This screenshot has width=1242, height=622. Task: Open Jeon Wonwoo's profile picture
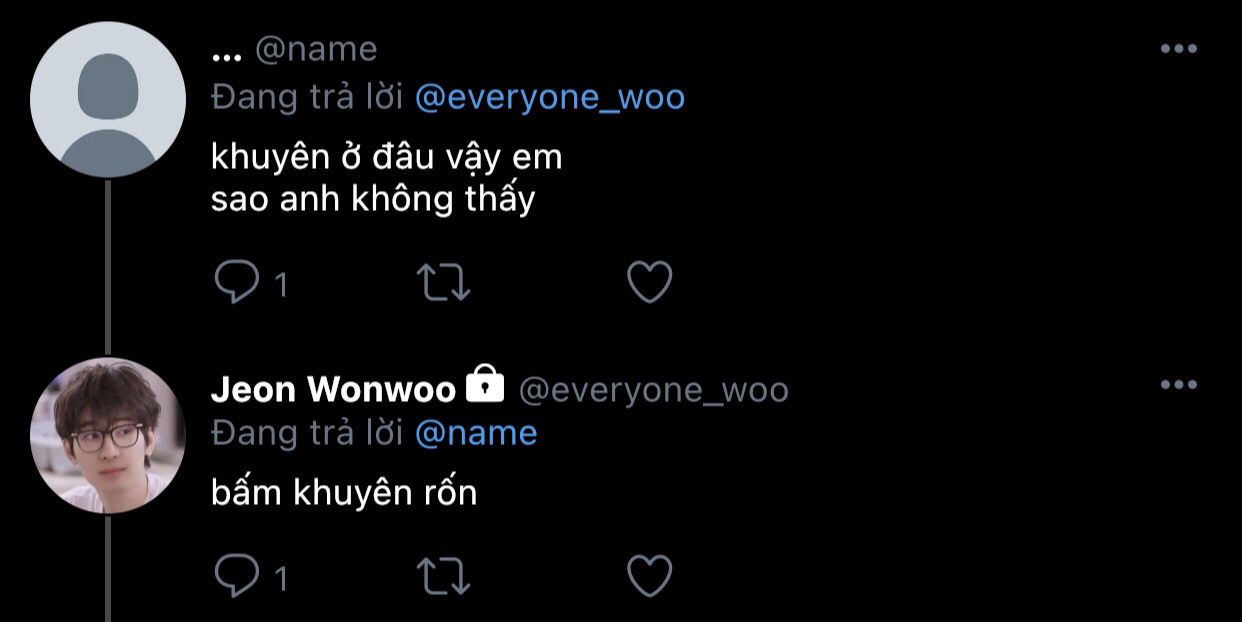[x=108, y=436]
